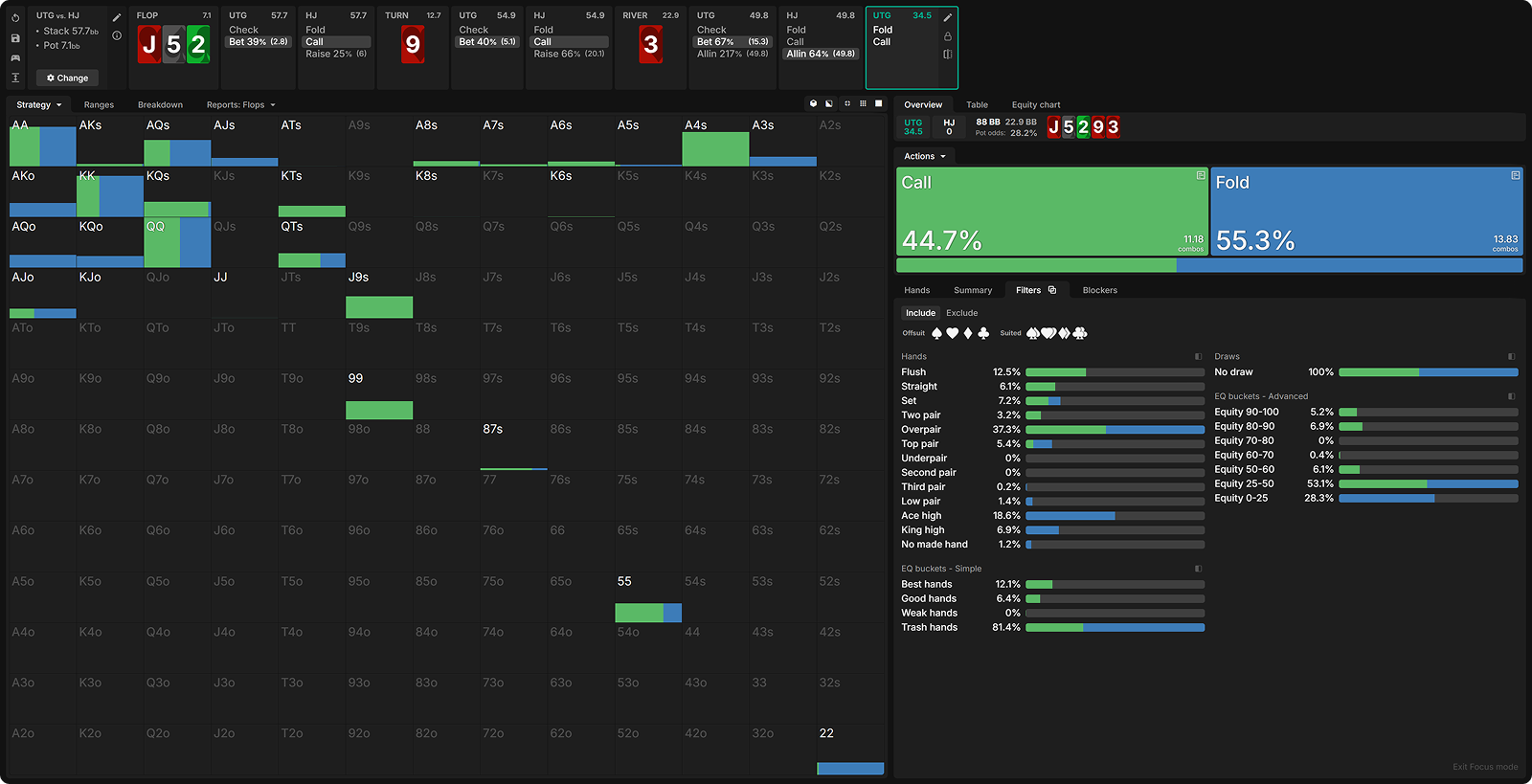Select the offsuit hearts suit filter
Image resolution: width=1532 pixels, height=784 pixels.
point(952,333)
